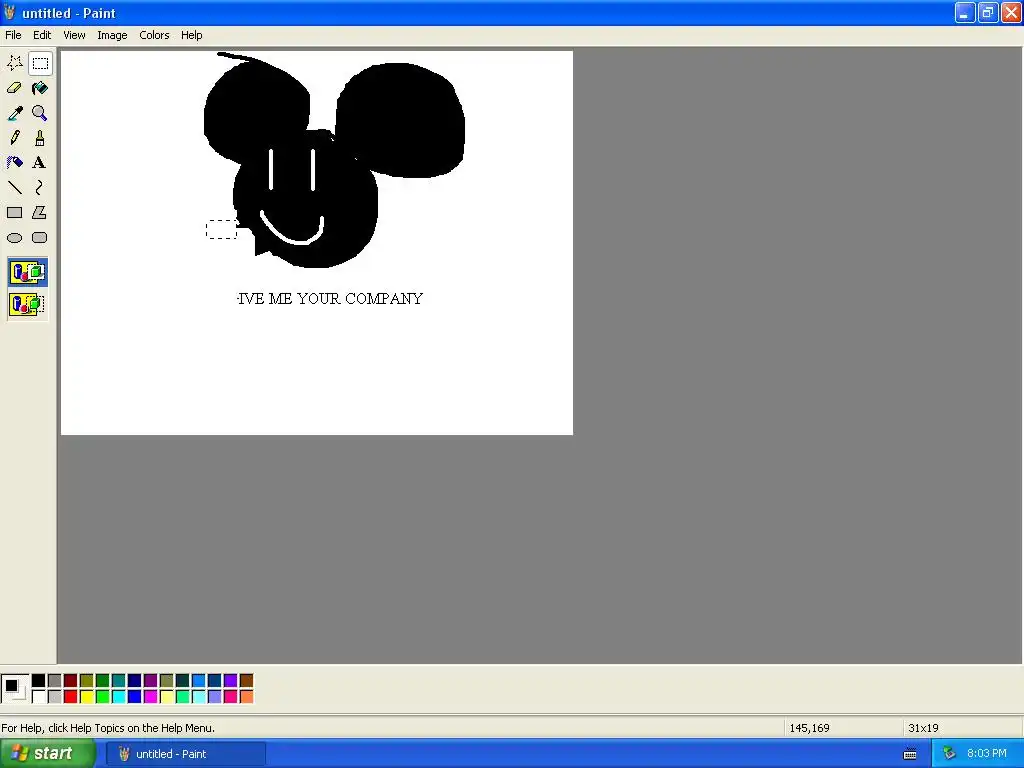
Task: Click the status bar help message text
Action: click(x=108, y=728)
